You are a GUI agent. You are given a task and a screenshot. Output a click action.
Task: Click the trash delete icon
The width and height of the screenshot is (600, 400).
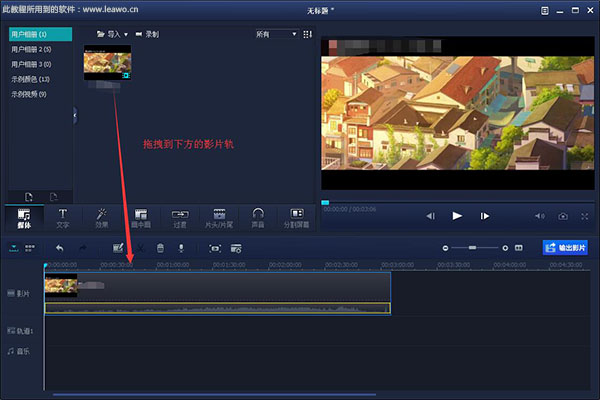pyautogui.click(x=160, y=248)
